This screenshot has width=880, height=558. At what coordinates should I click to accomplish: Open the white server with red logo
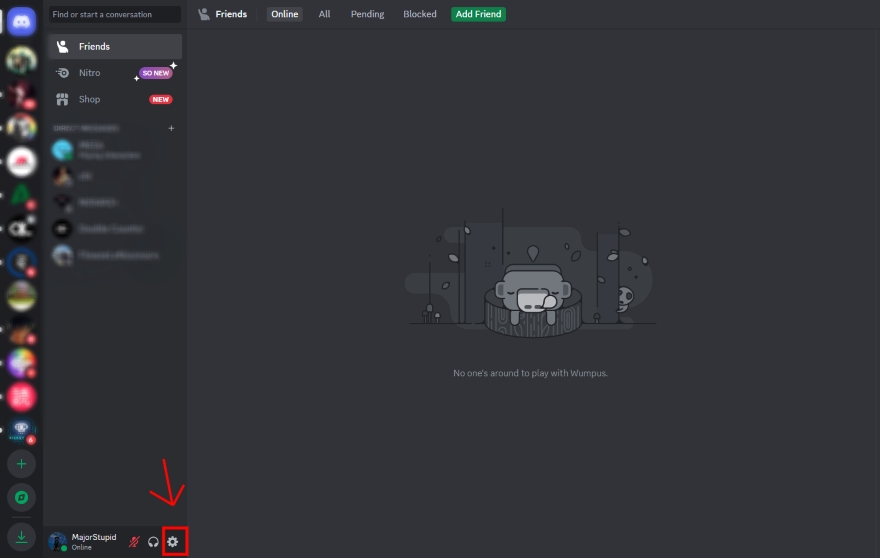[x=21, y=162]
